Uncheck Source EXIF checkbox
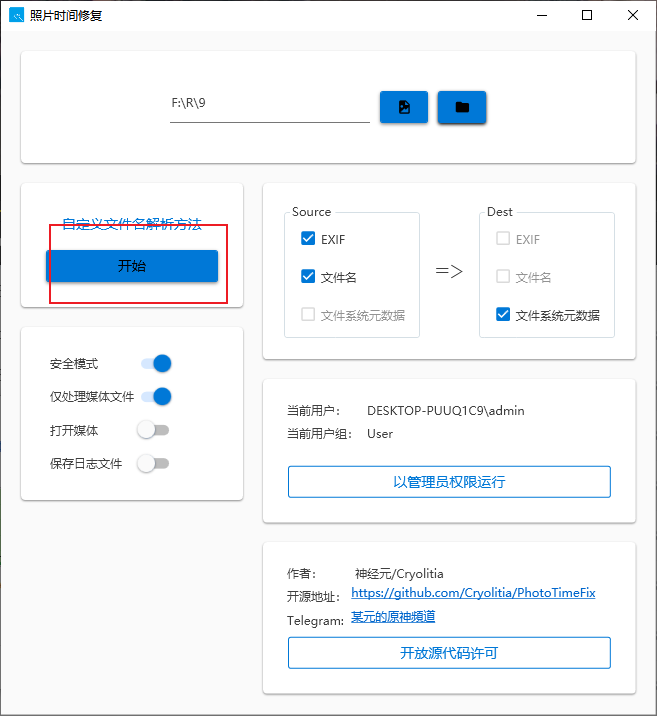657x716 pixels. pos(308,238)
